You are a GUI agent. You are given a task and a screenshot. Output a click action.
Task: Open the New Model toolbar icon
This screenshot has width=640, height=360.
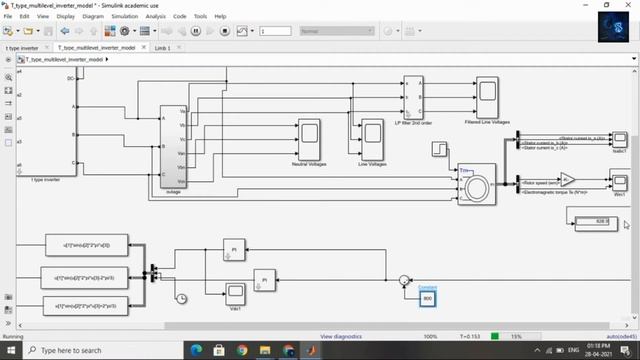coord(8,31)
